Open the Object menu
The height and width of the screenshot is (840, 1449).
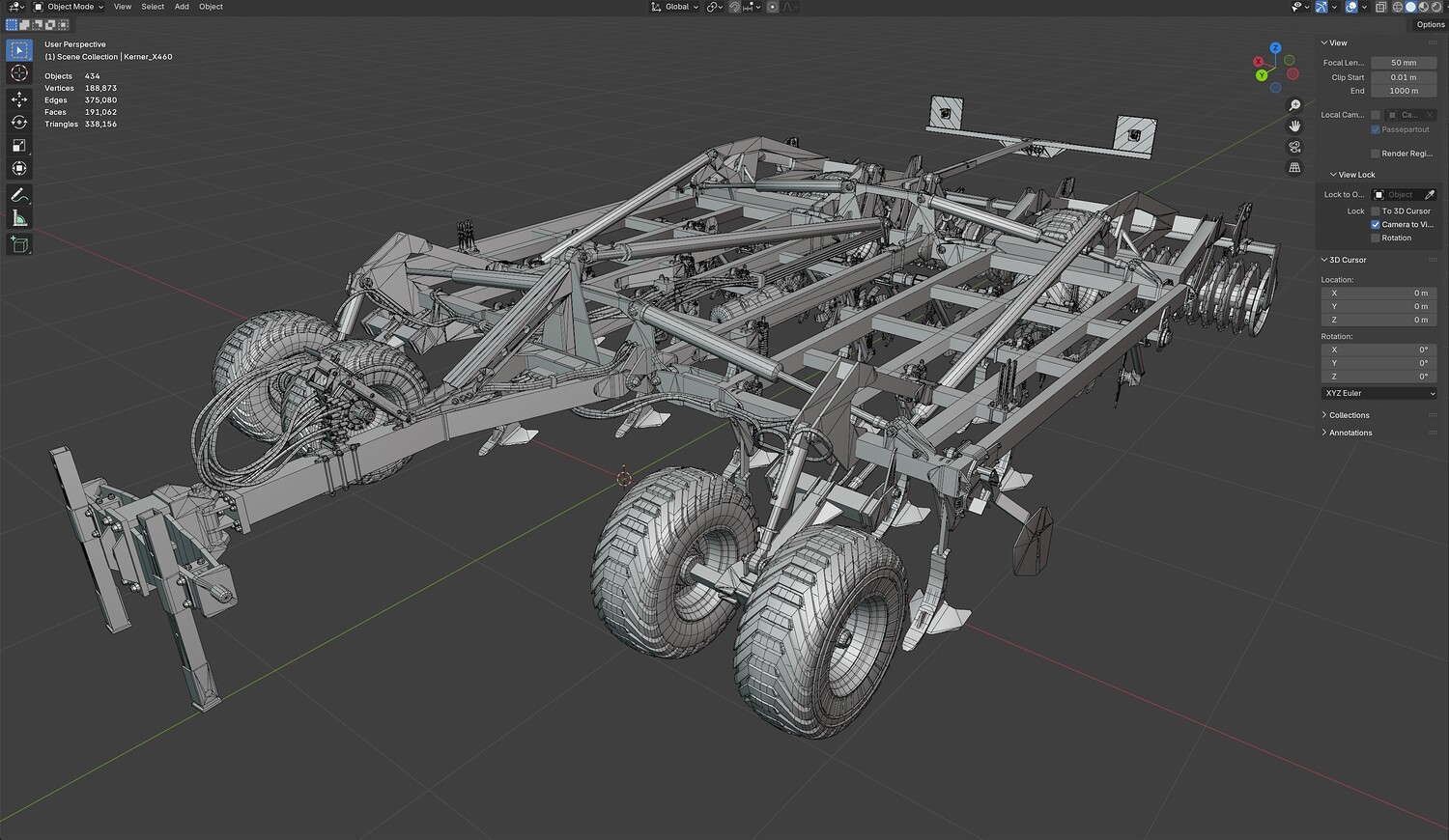pos(211,7)
